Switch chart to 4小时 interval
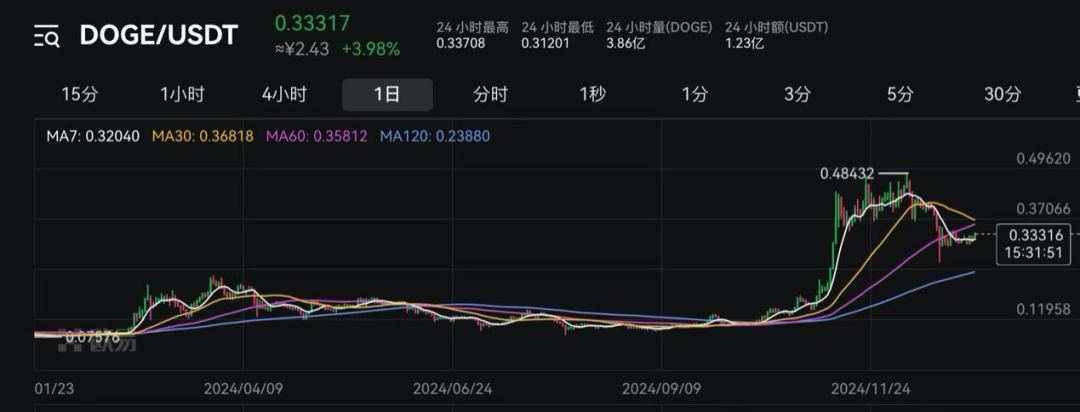1080x412 pixels. [x=284, y=95]
